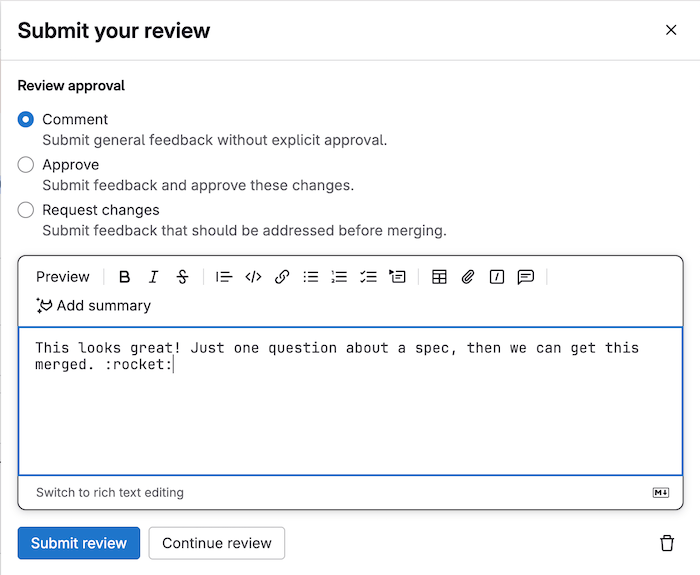Attach a file using the paperclip icon

467,277
